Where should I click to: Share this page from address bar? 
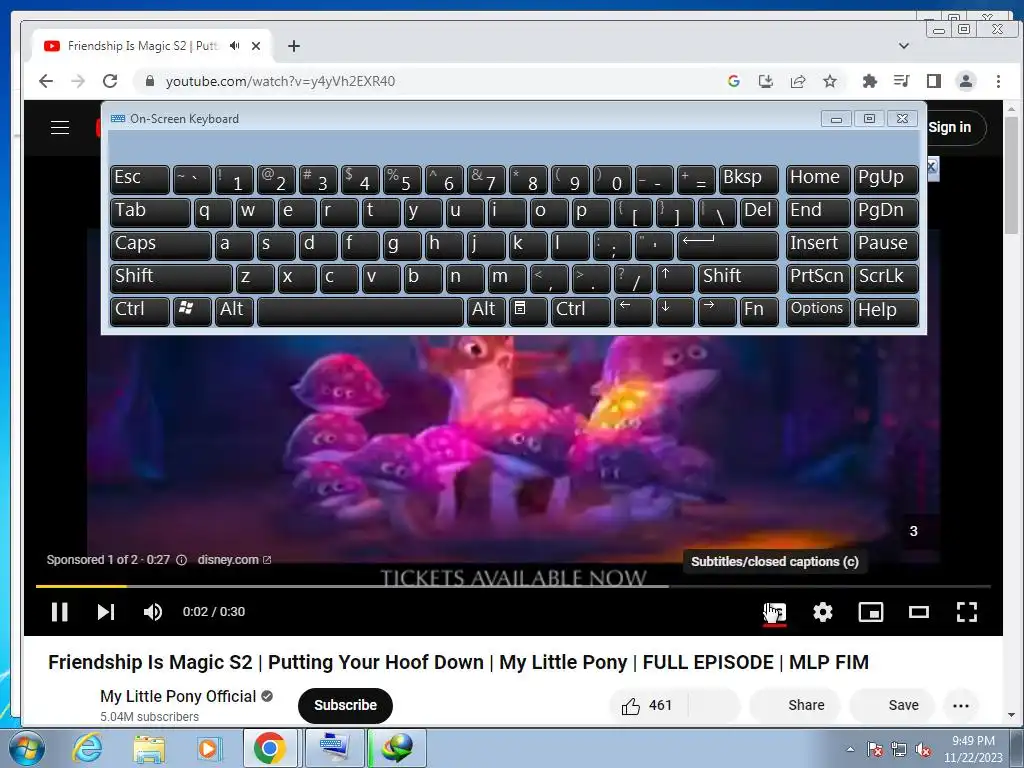coord(797,81)
